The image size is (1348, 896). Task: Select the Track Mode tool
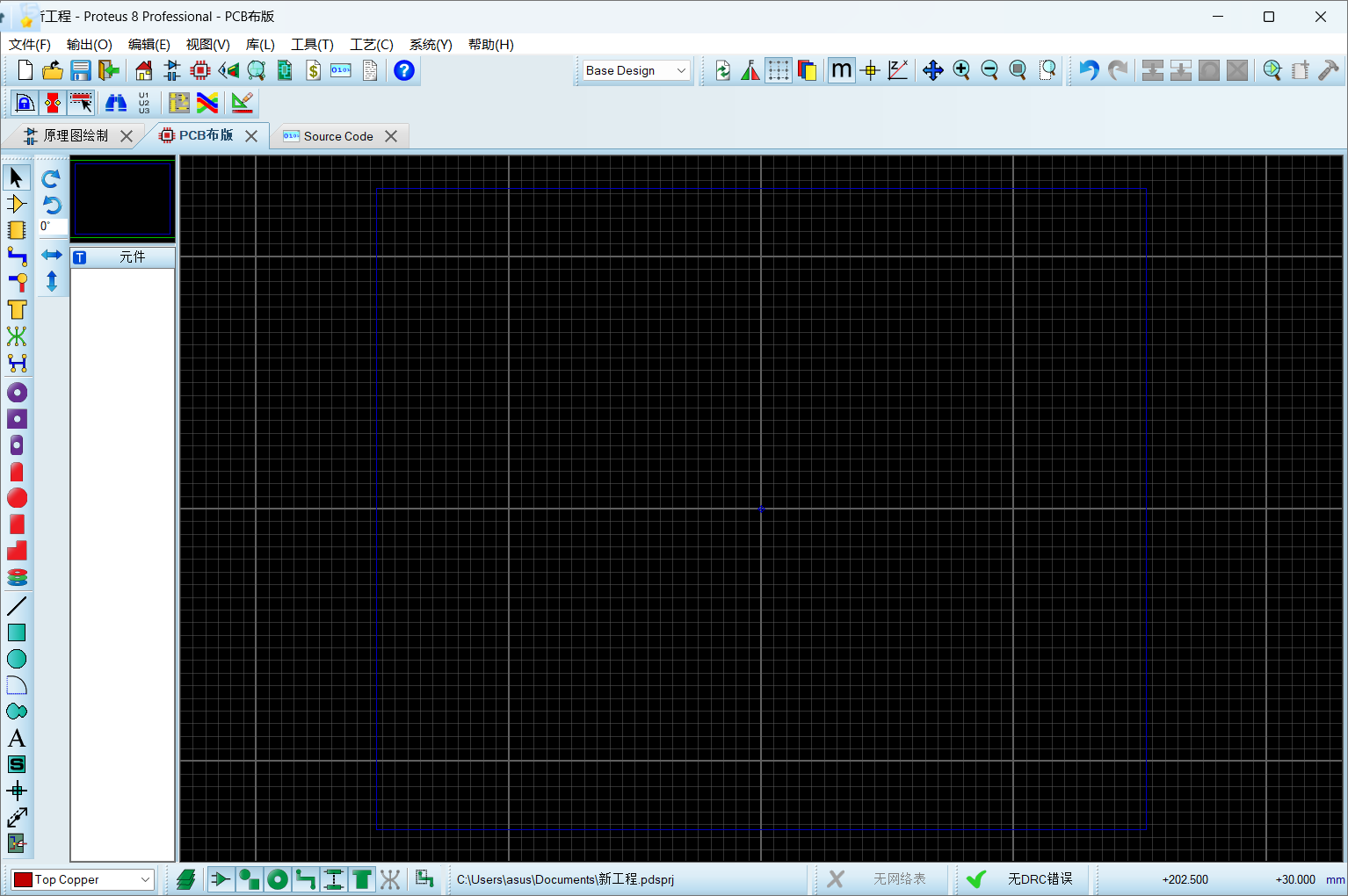coord(17,257)
